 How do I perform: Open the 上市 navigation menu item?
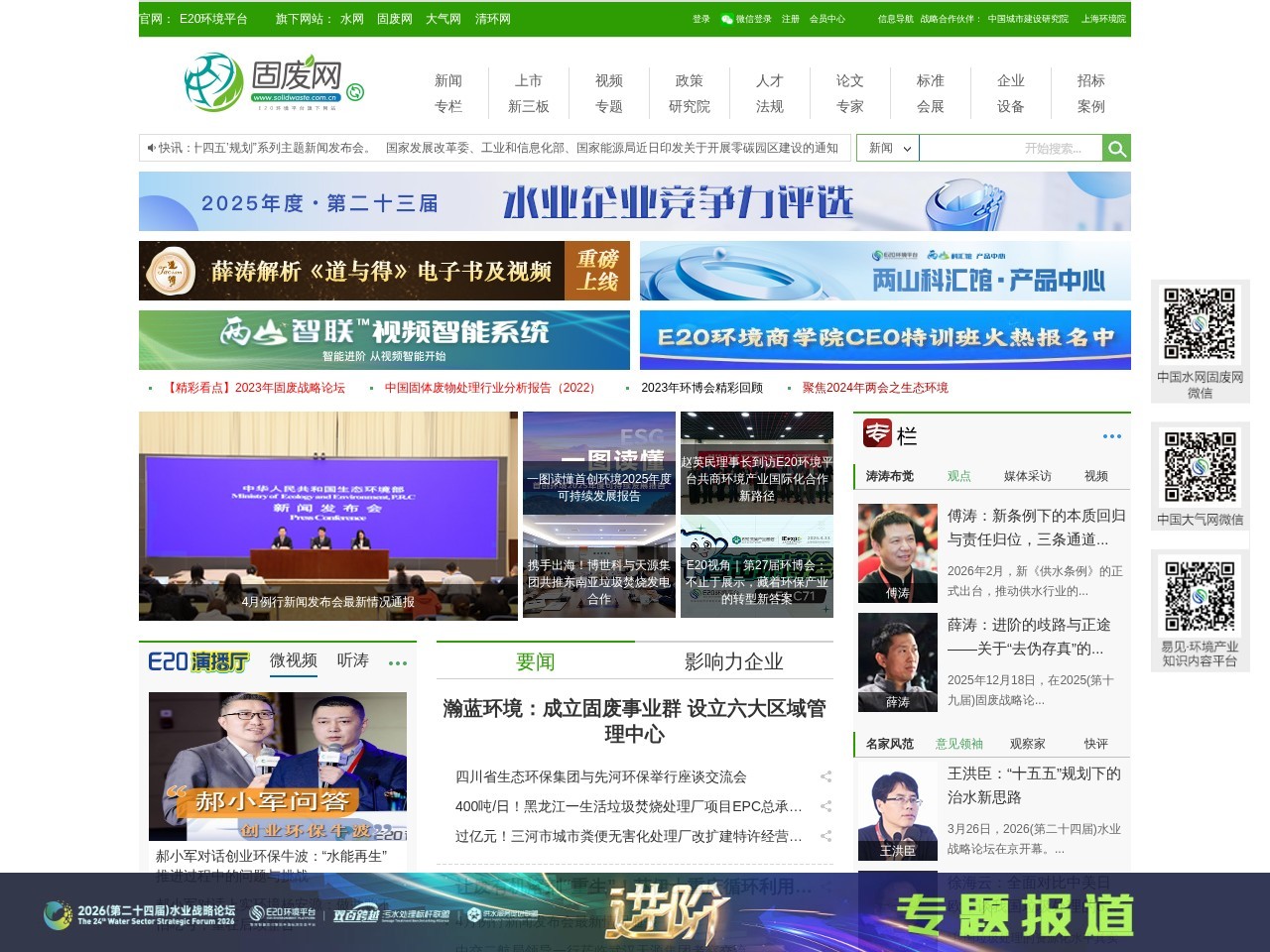pyautogui.click(x=529, y=80)
